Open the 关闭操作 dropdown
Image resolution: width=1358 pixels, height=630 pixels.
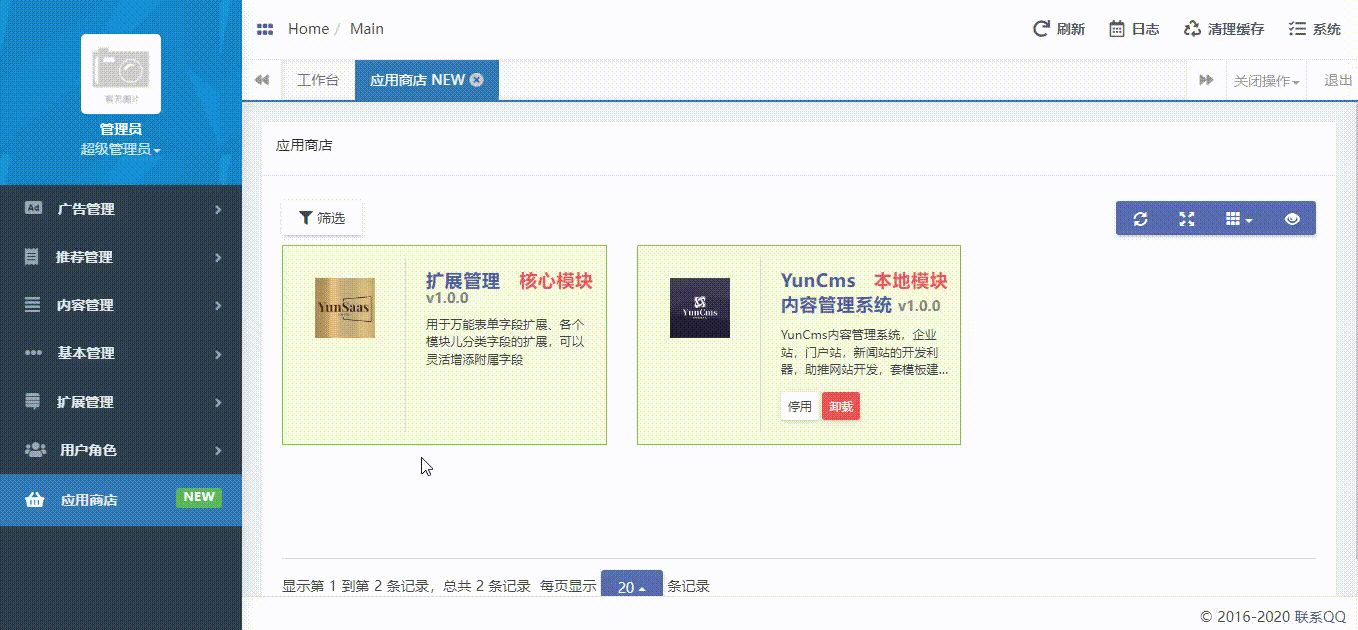[1266, 81]
